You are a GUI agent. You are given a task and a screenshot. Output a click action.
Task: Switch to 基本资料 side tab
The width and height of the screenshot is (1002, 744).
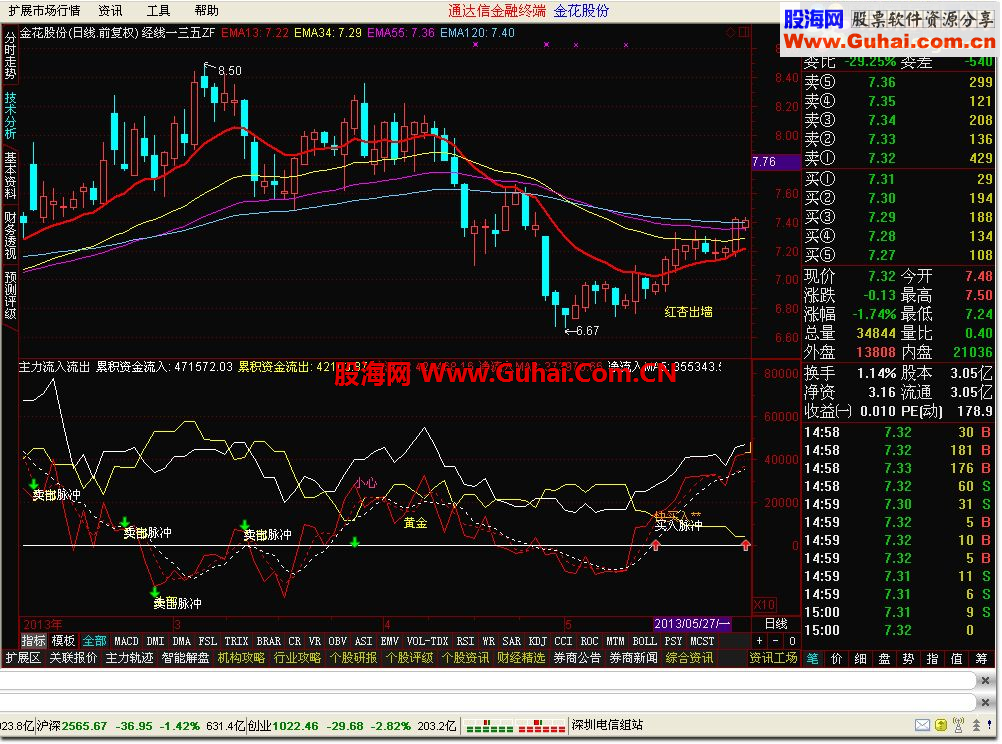tap(10, 175)
